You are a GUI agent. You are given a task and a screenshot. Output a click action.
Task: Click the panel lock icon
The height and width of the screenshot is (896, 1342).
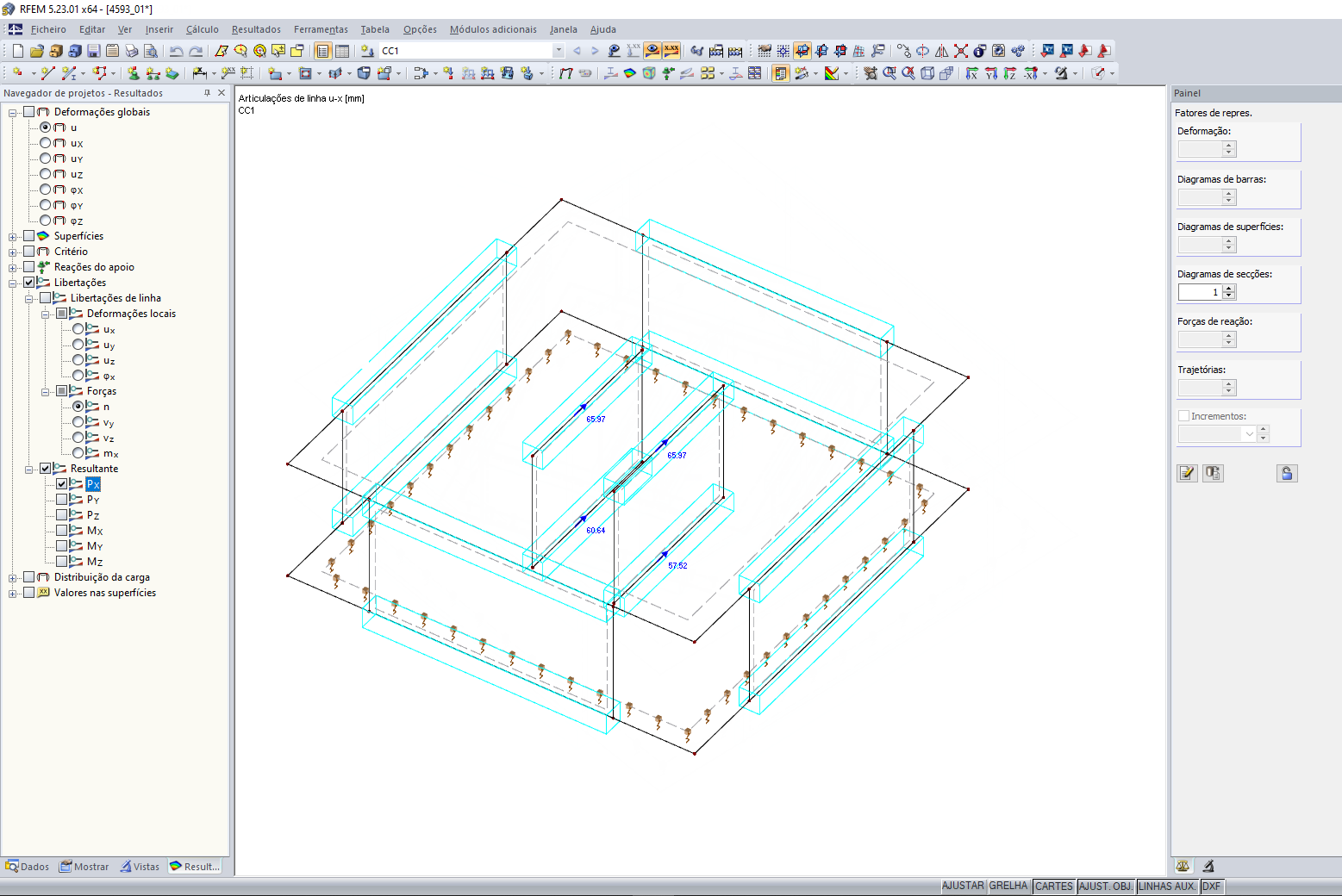1287,473
